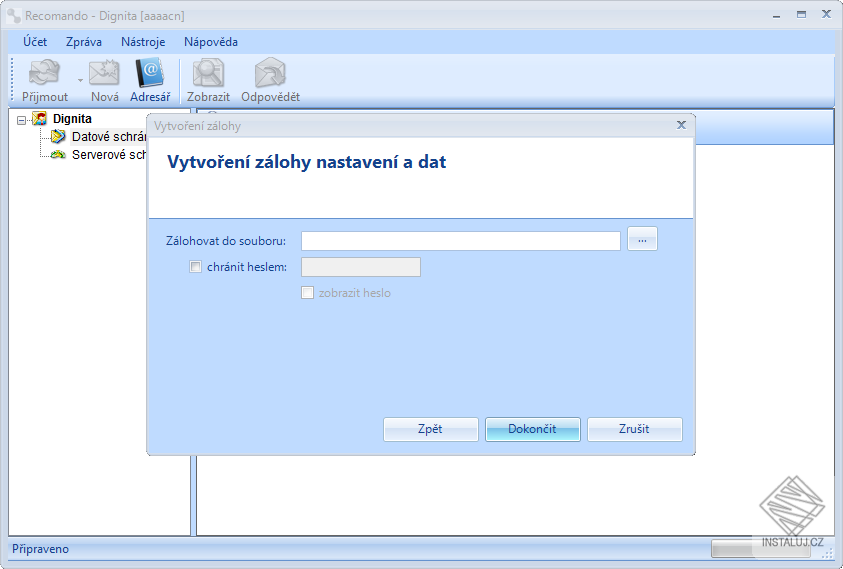This screenshot has height=569, width=843.
Task: Open the Účet menu
Action: pyautogui.click(x=35, y=42)
